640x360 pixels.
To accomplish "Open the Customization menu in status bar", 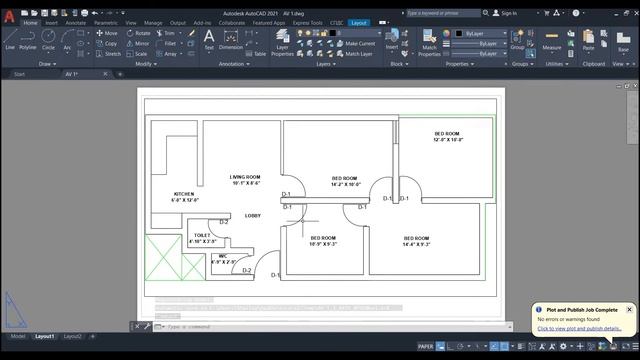I will [x=636, y=347].
